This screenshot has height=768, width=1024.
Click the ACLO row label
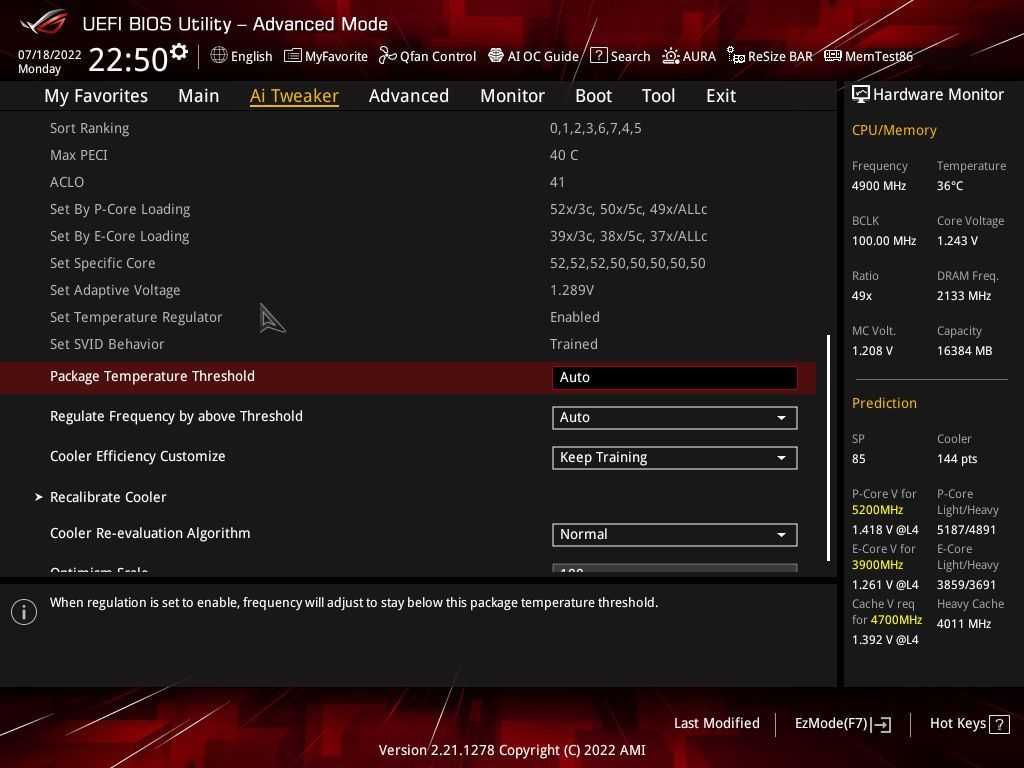pos(67,183)
